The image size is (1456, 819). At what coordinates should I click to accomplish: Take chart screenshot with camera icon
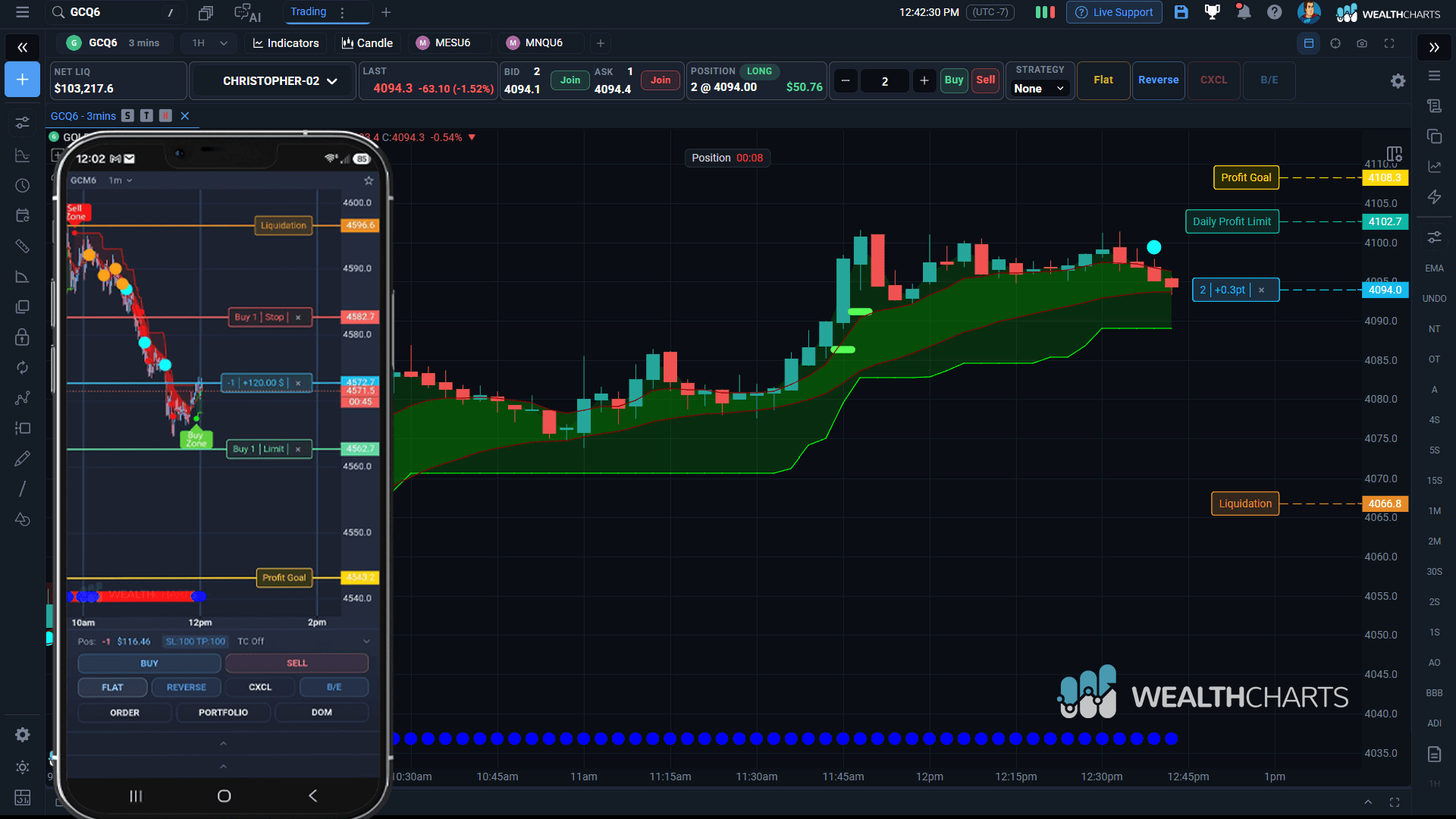(1362, 43)
